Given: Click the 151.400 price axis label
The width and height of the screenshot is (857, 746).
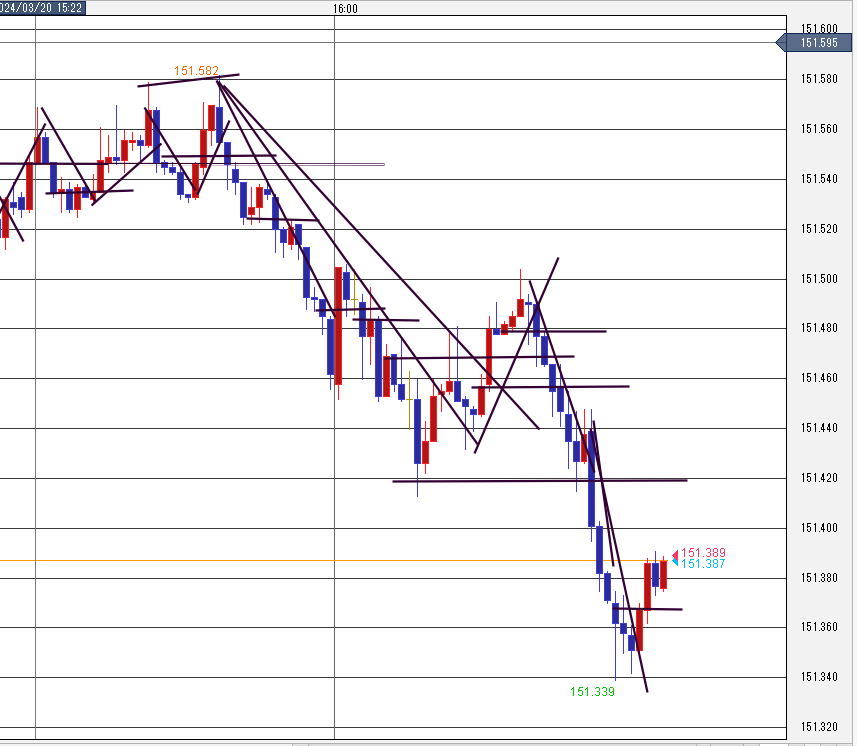Looking at the screenshot, I should click(x=819, y=528).
